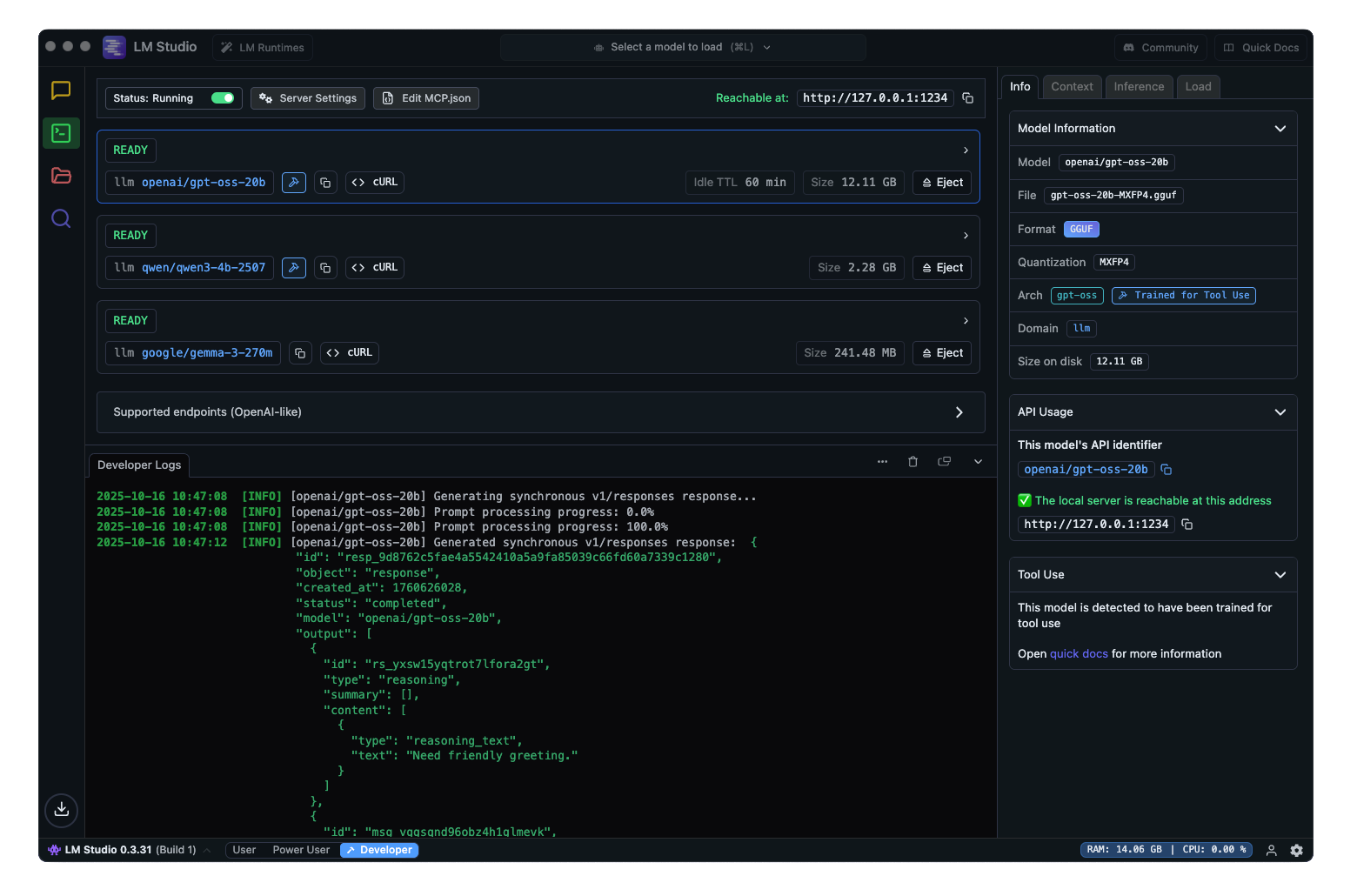This screenshot has width=1357, height=896.
Task: Collapse the Model Information section
Action: click(1280, 128)
